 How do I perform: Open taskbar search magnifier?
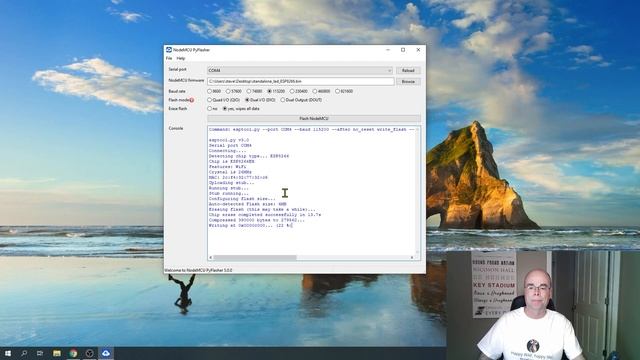24,353
